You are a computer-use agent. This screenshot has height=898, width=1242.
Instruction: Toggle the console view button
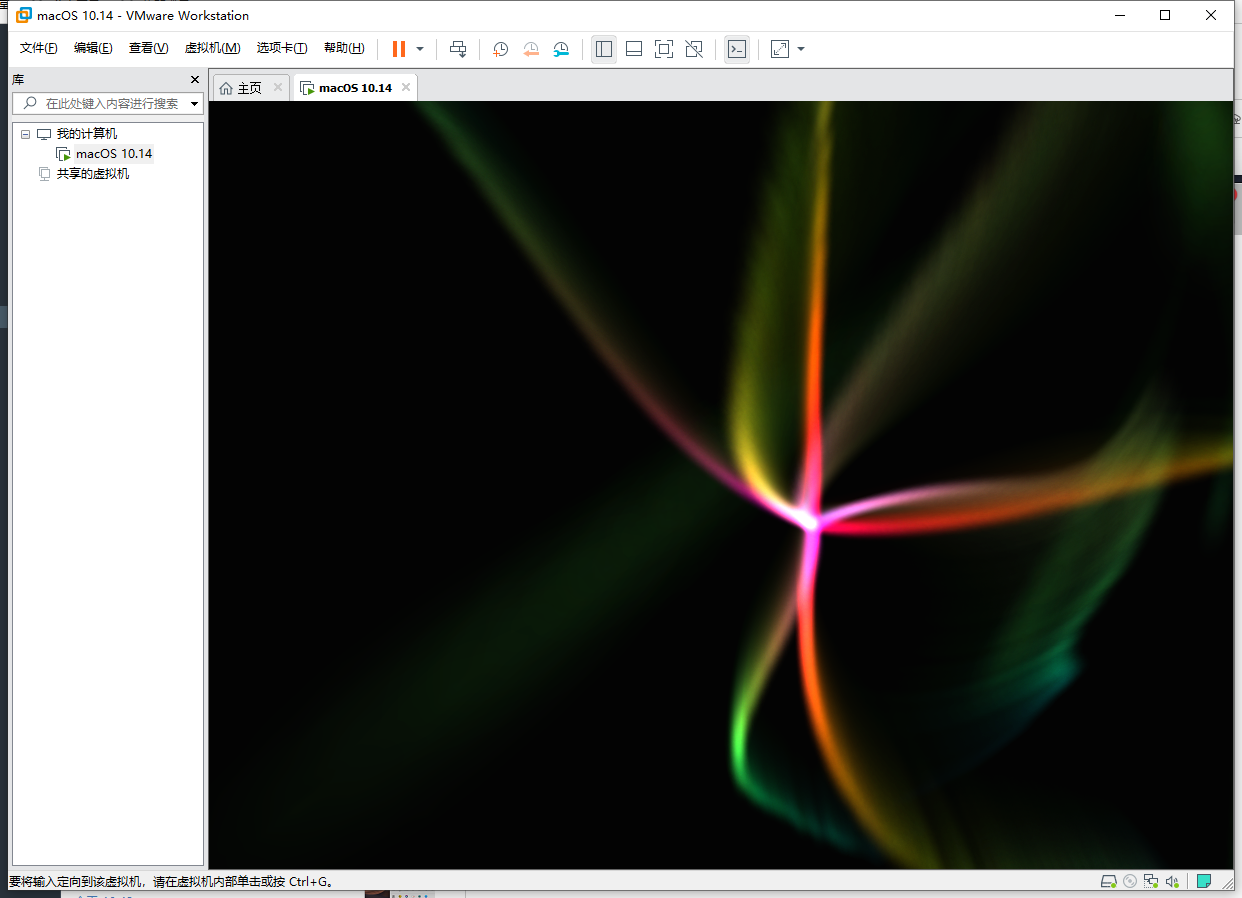[736, 49]
